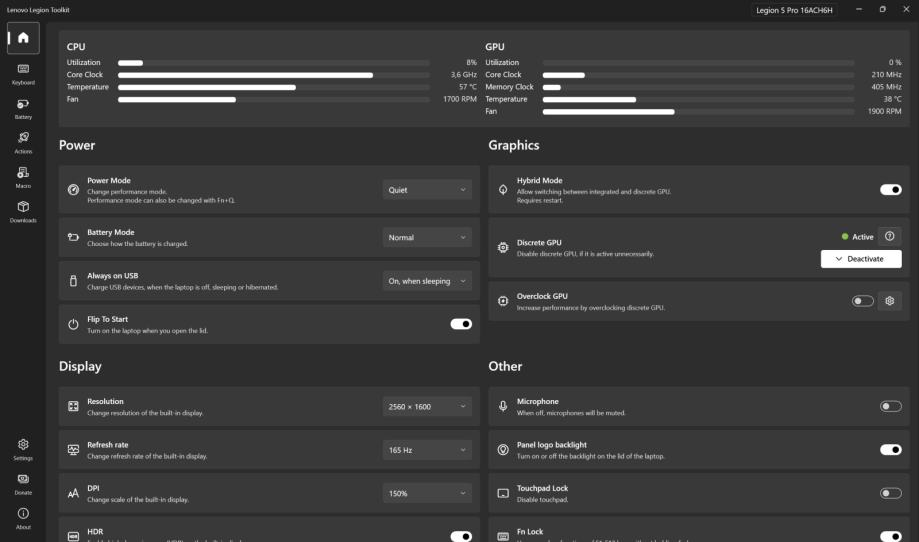Click the HDR row icon

(73, 536)
